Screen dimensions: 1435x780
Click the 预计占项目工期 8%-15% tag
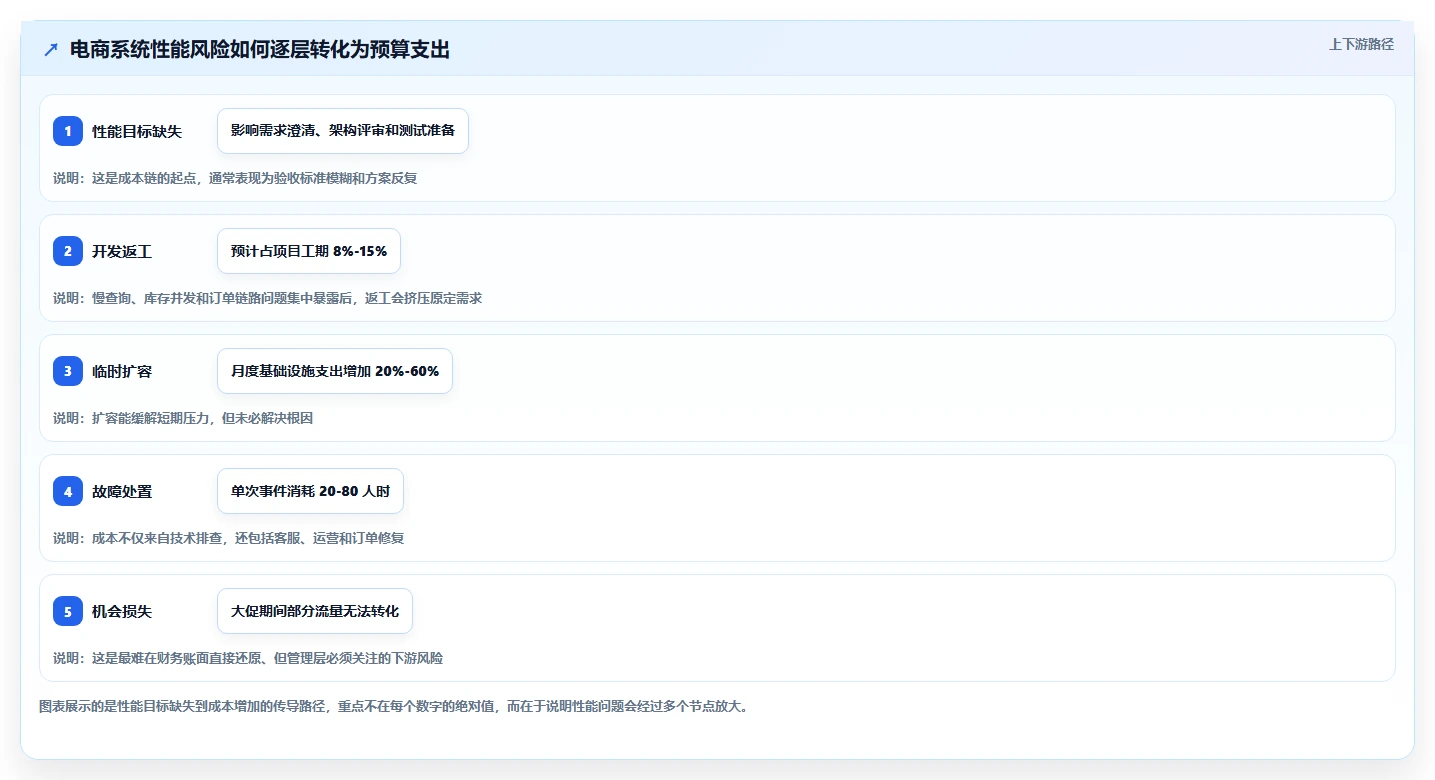tap(309, 251)
